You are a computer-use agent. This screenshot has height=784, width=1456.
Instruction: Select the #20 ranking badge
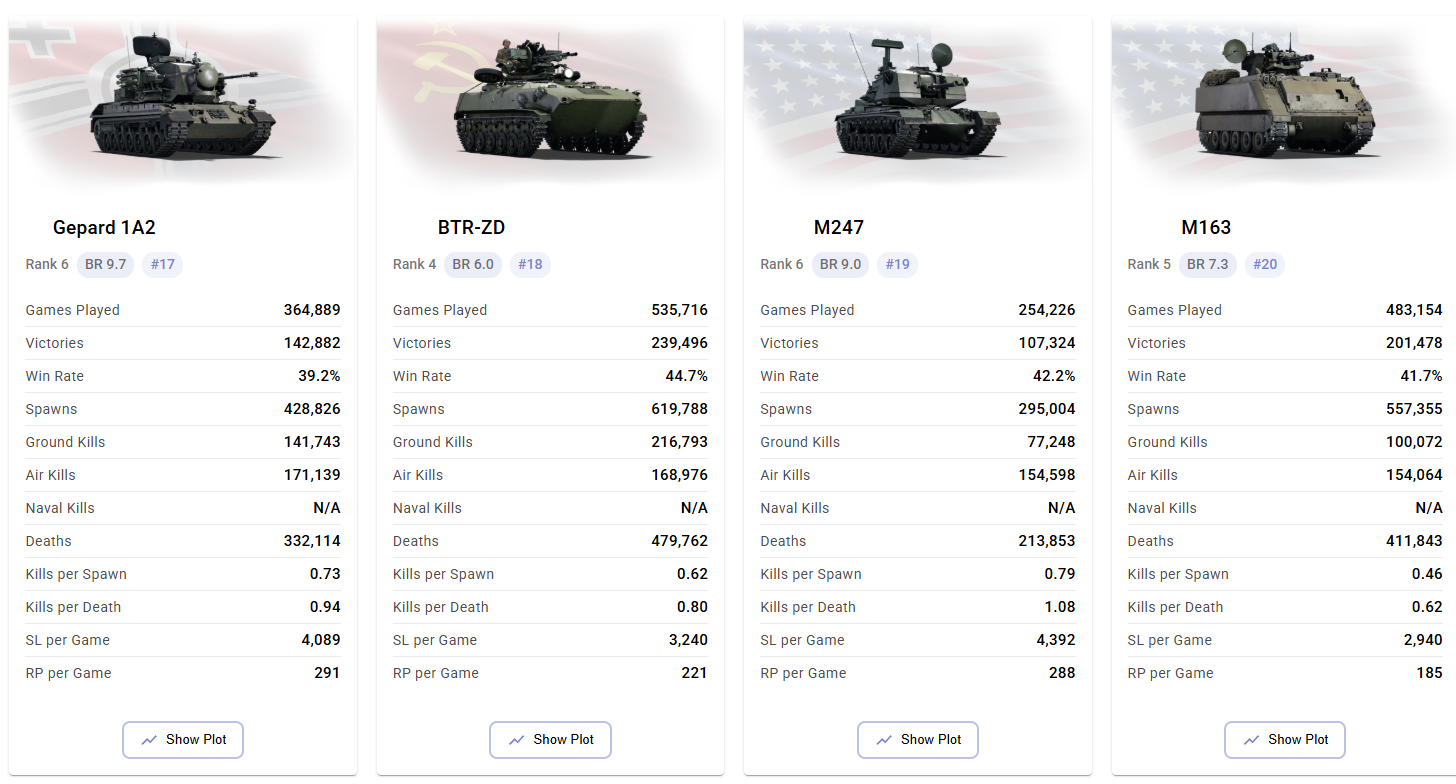pyautogui.click(x=1265, y=264)
